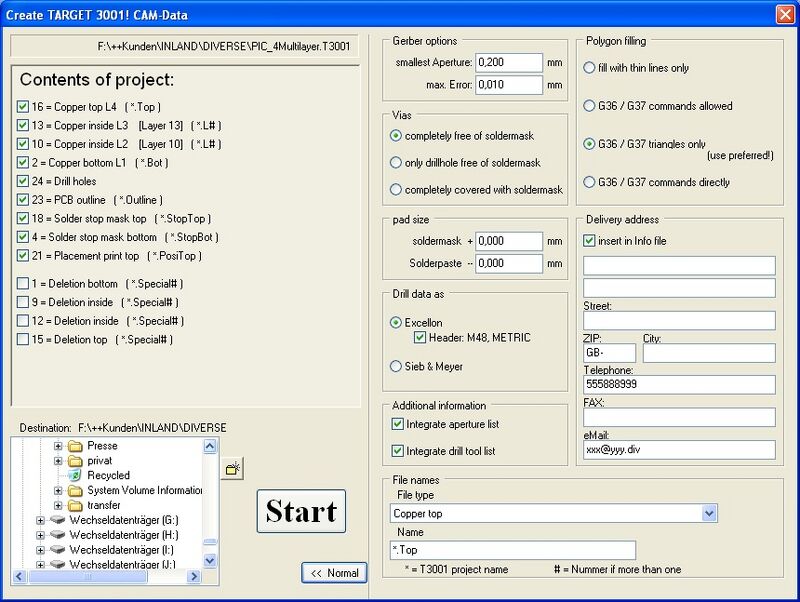This screenshot has height=602, width=800.
Task: Choose 'G36 / G37 commands directly'
Action: 589,182
